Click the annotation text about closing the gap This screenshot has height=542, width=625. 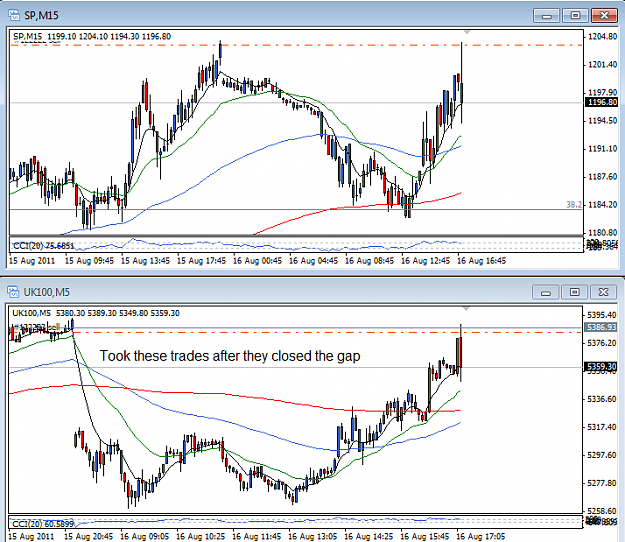pyautogui.click(x=230, y=356)
